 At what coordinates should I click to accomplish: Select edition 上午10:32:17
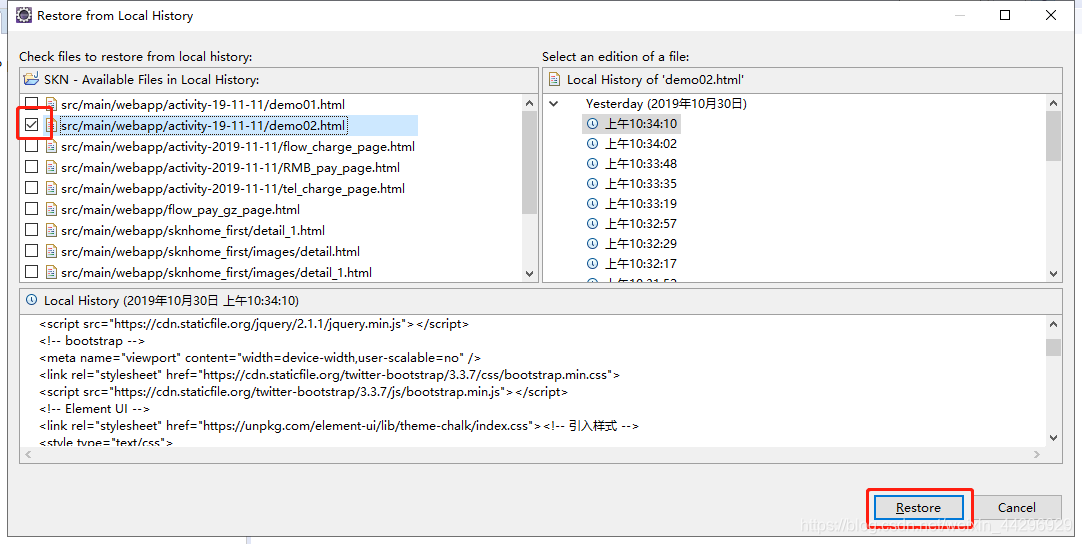pyautogui.click(x=641, y=264)
